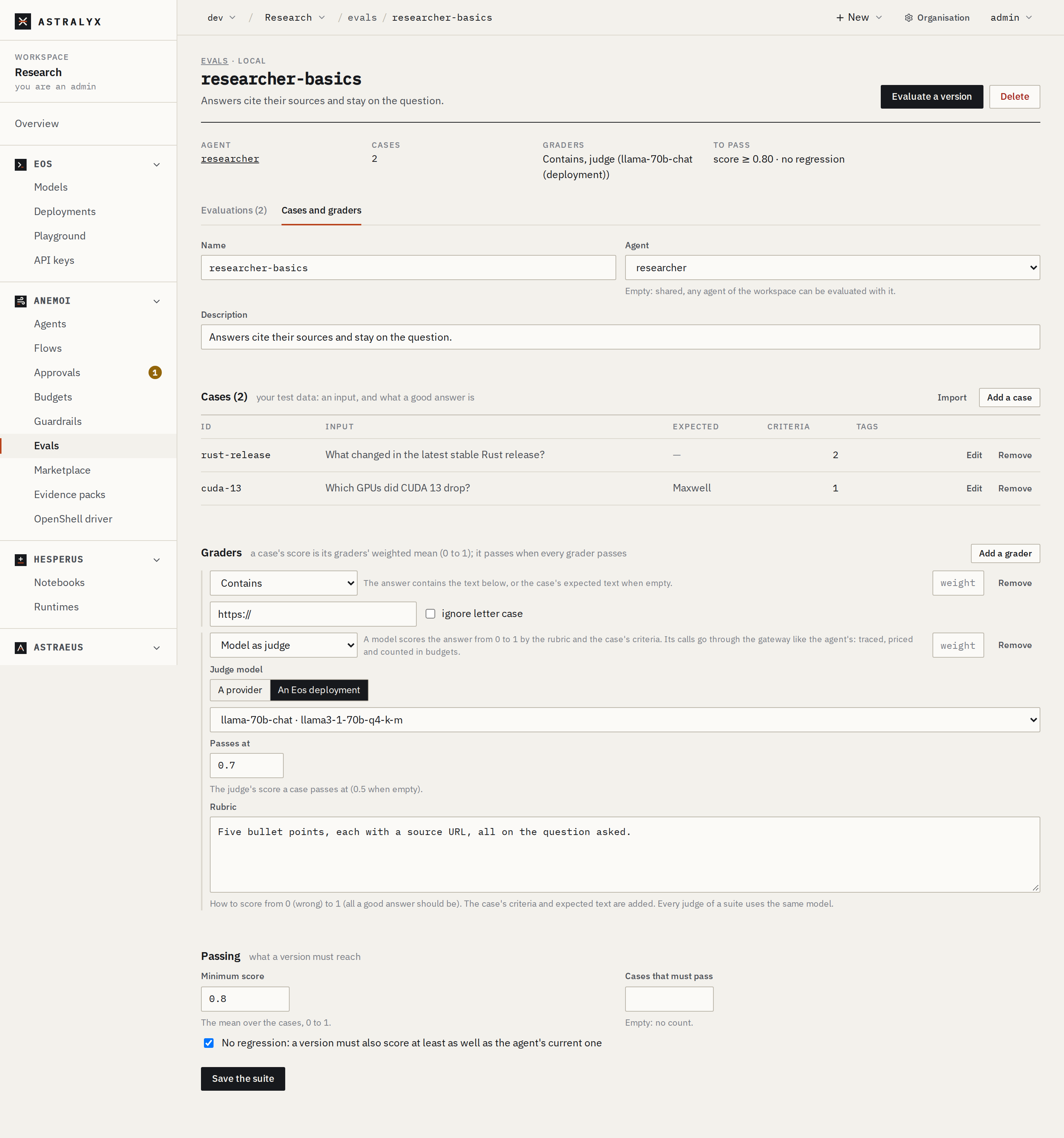Uncheck the No regression checkbox
The width and height of the screenshot is (1064, 1138).
click(209, 1043)
